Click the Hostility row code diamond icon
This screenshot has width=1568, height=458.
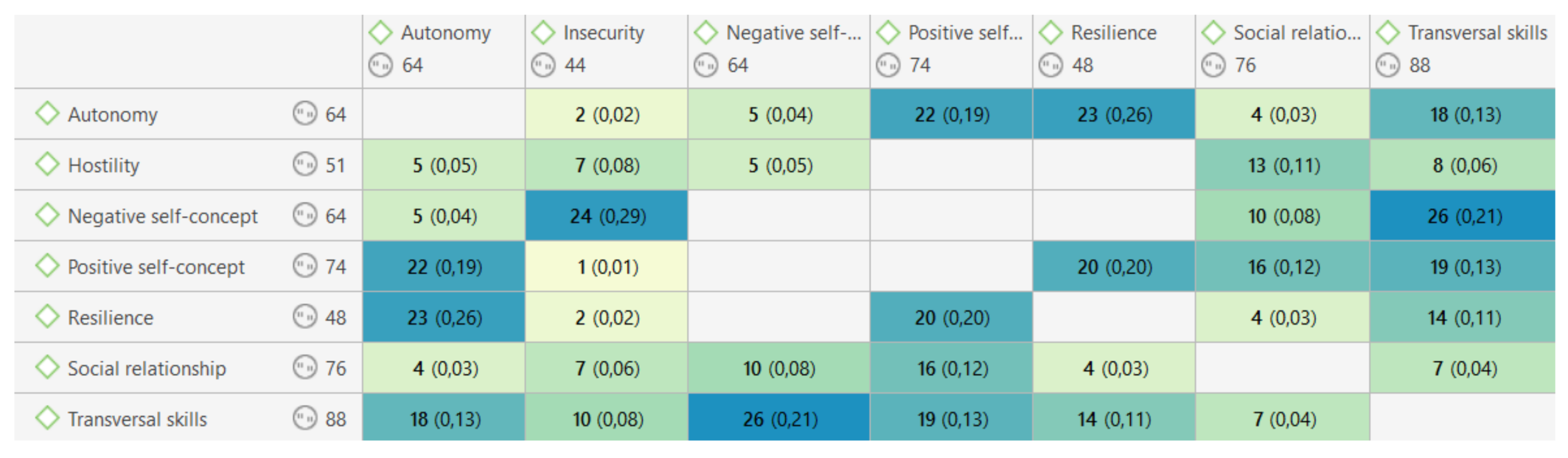pyautogui.click(x=47, y=165)
